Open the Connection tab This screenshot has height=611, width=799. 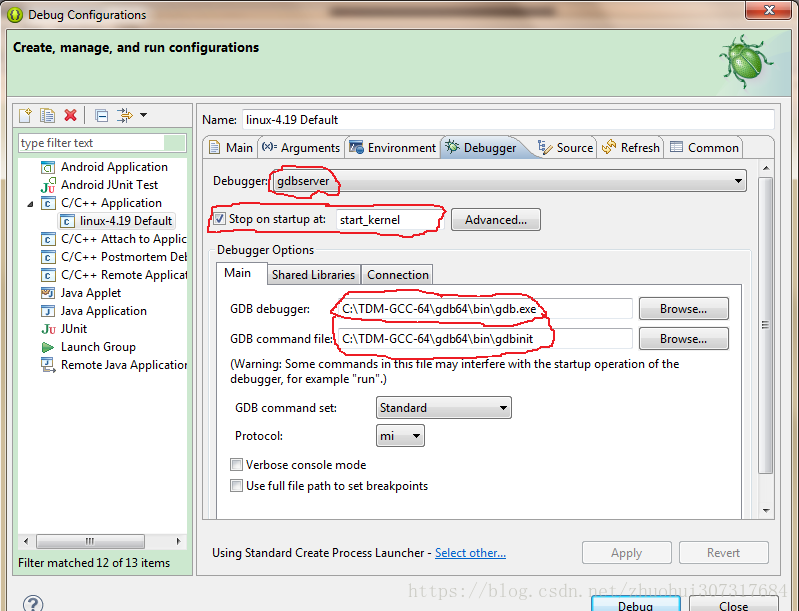[x=397, y=275]
